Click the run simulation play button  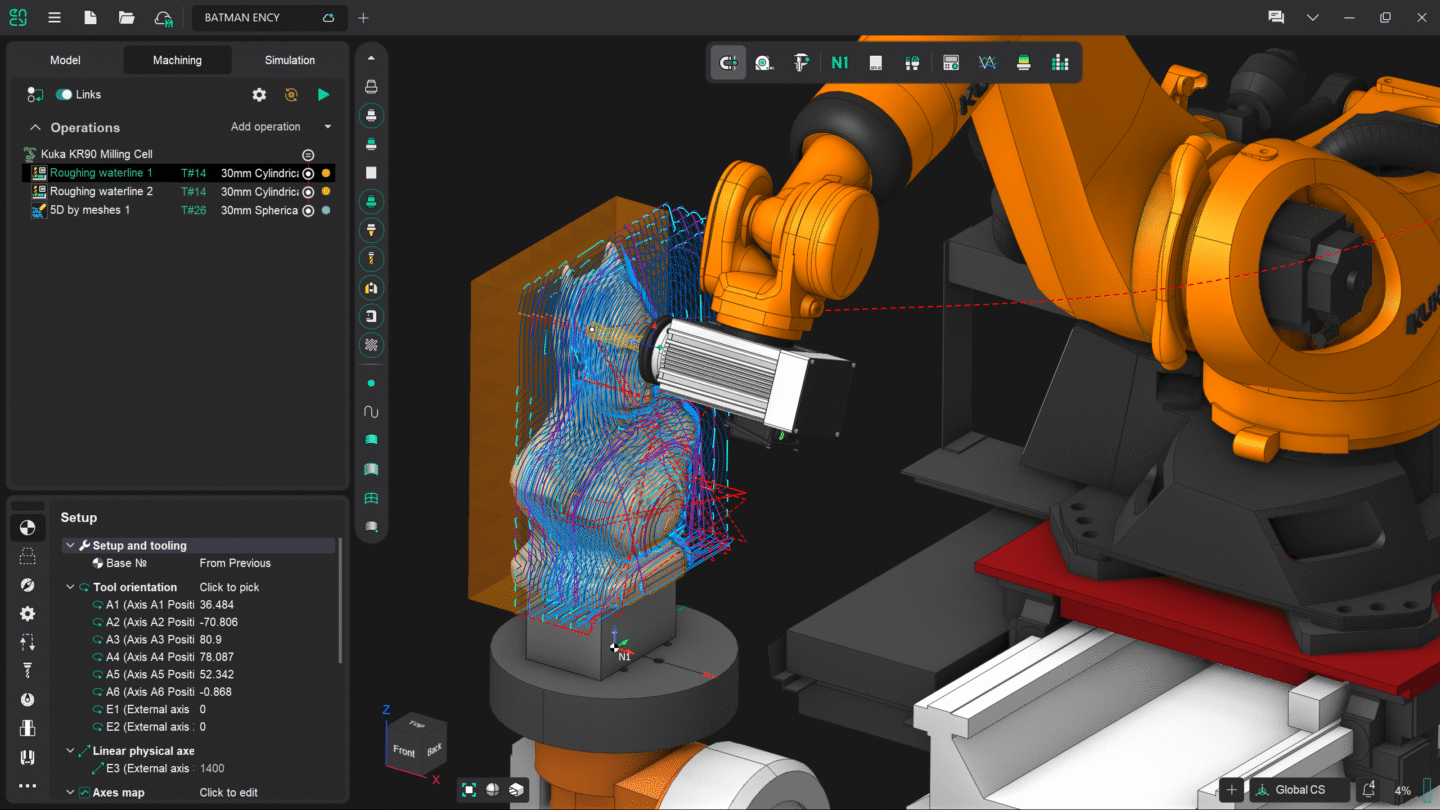323,94
